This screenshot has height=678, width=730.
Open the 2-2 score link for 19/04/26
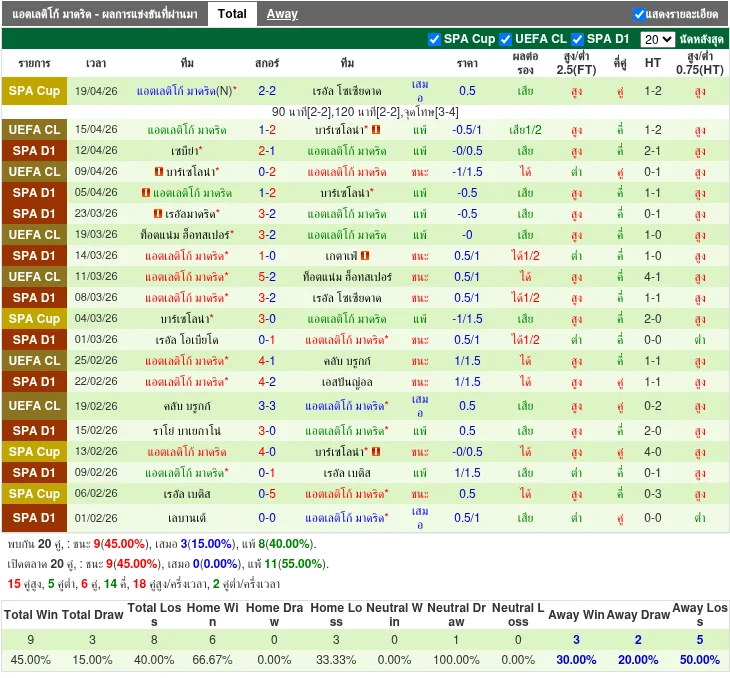pyautogui.click(x=267, y=91)
